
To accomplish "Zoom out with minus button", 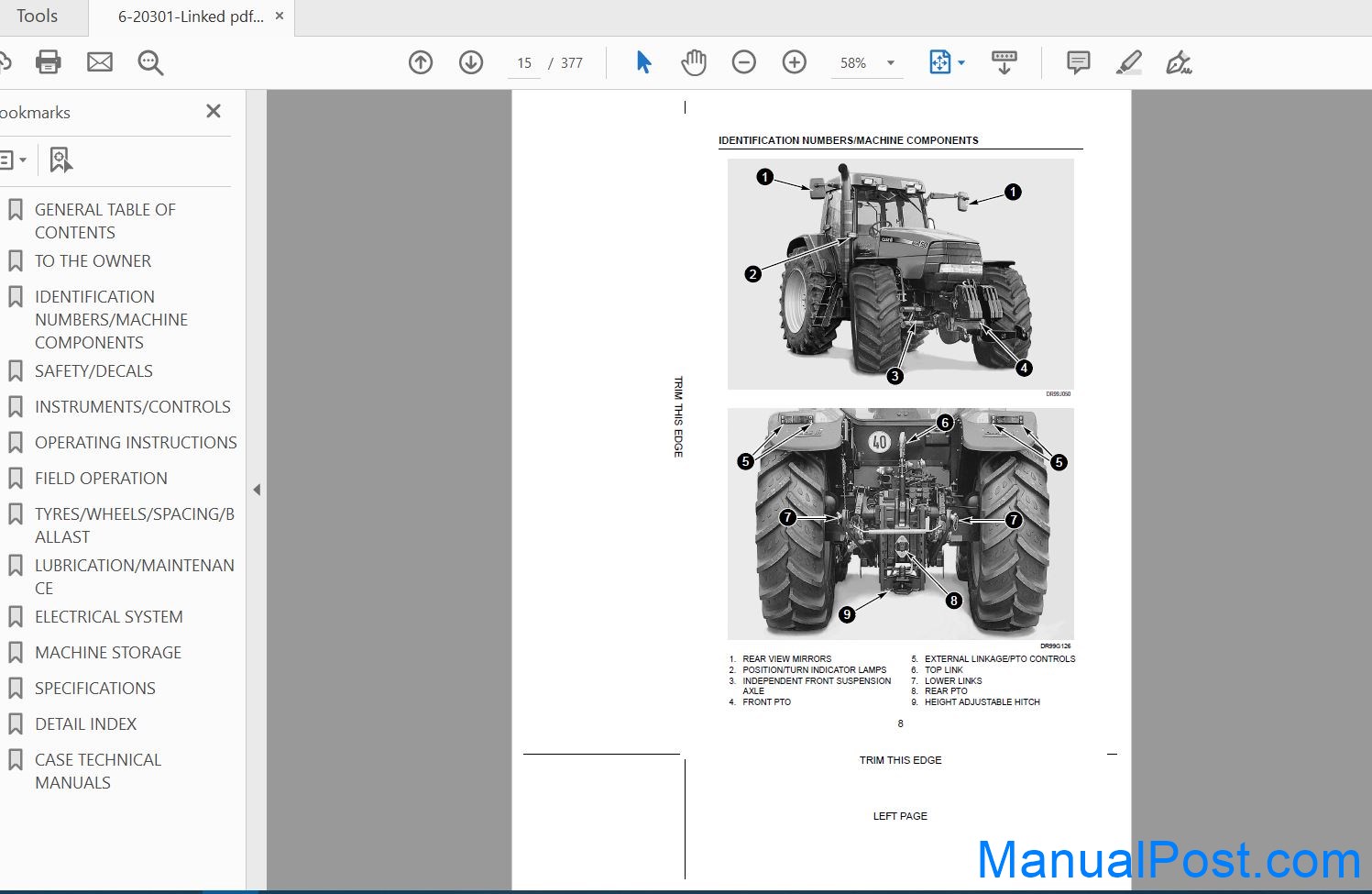I will [x=744, y=62].
